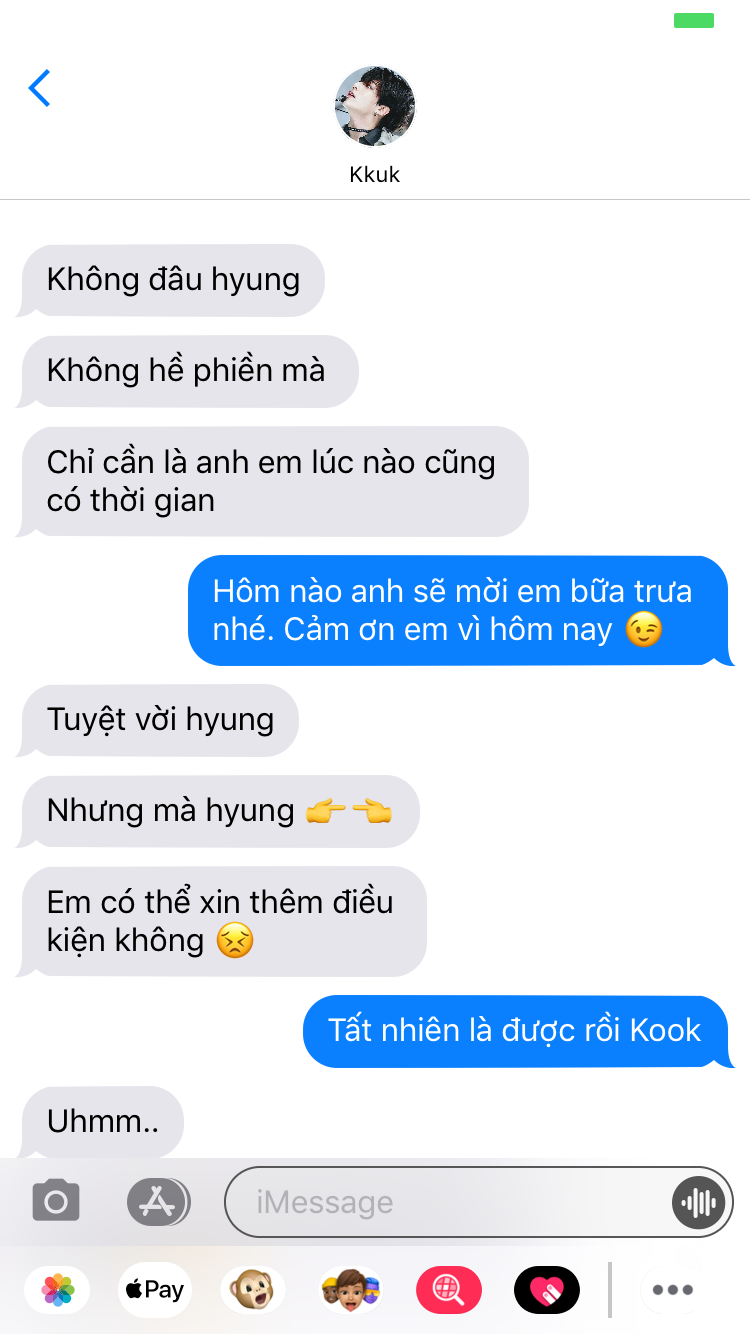Show more apps via three dots

coord(673,1290)
